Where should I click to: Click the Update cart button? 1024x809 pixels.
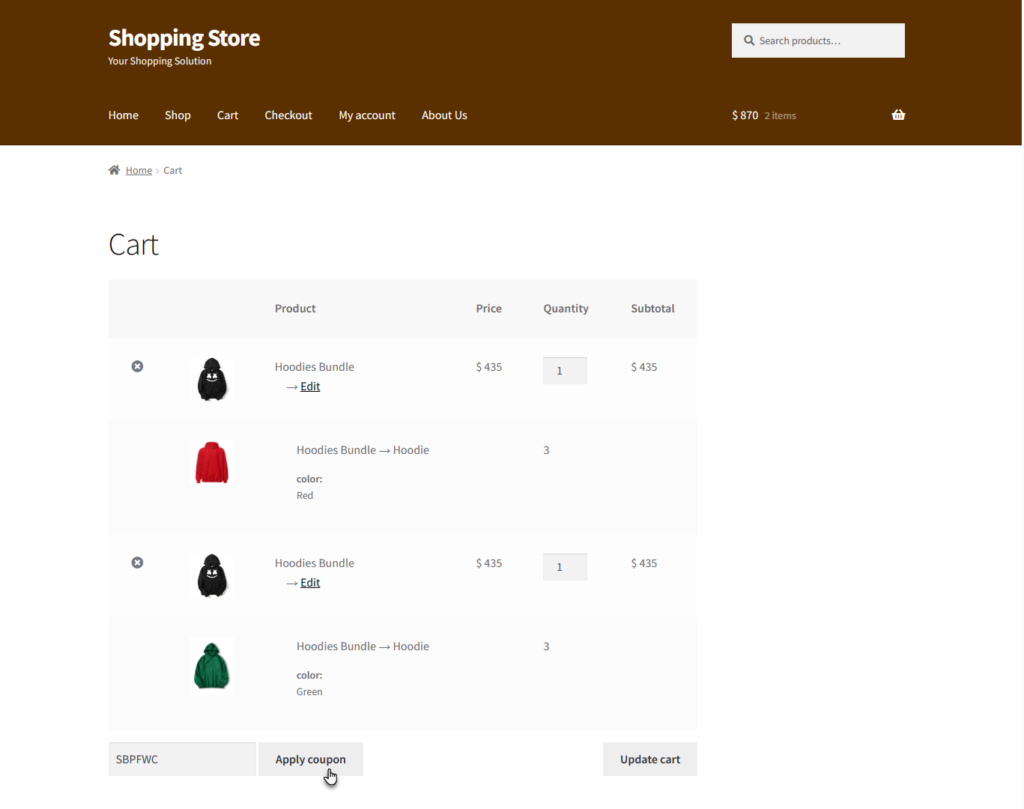click(x=650, y=759)
